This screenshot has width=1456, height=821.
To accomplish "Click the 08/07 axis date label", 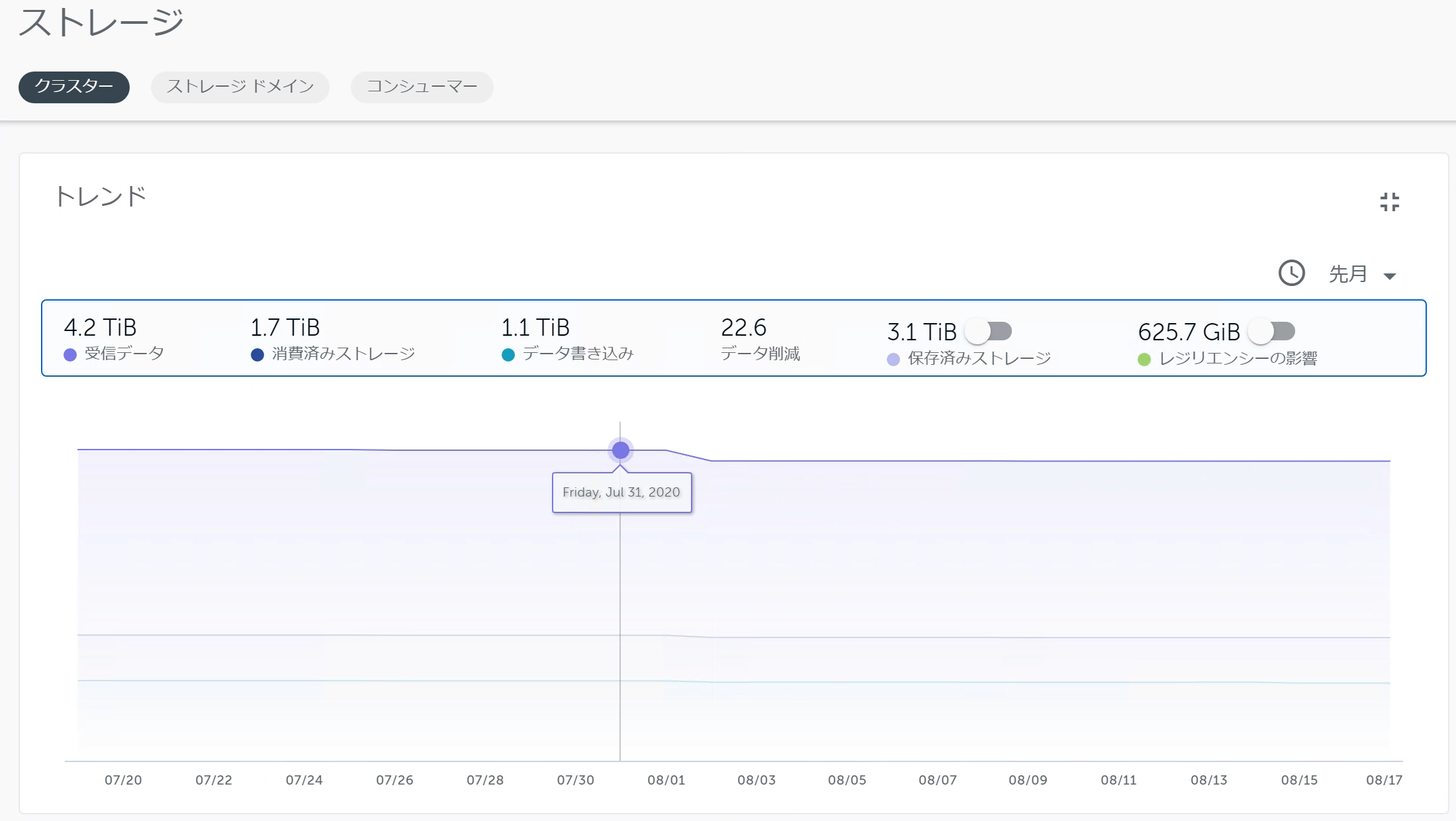I will click(x=938, y=780).
